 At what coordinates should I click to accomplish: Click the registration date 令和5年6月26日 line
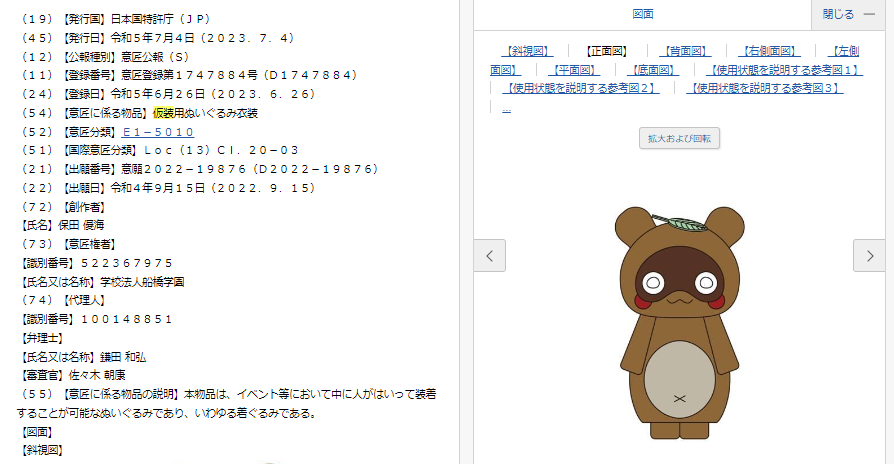click(168, 94)
